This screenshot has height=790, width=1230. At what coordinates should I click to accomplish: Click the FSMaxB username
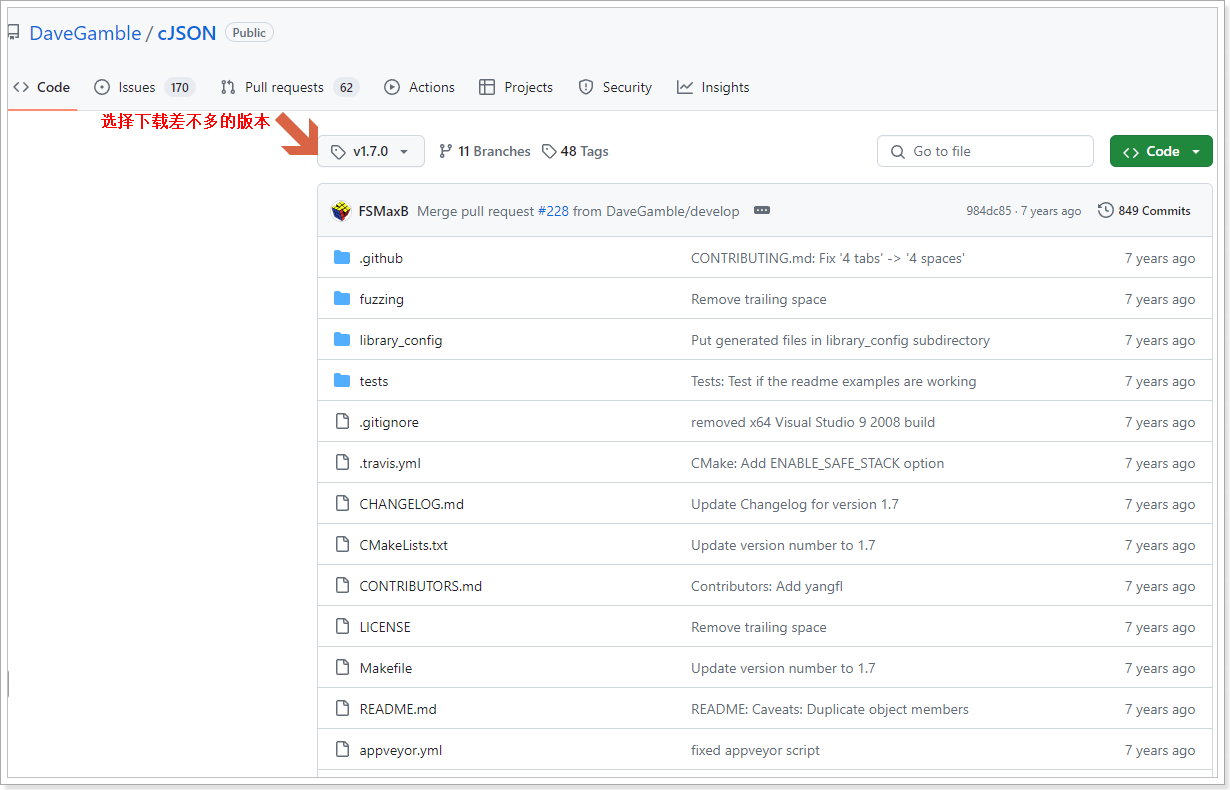point(383,211)
